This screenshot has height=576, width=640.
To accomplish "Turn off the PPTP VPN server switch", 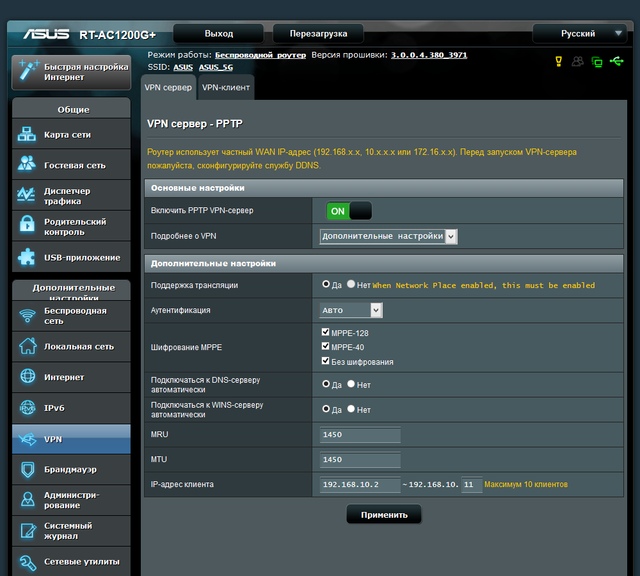I will click(x=349, y=211).
